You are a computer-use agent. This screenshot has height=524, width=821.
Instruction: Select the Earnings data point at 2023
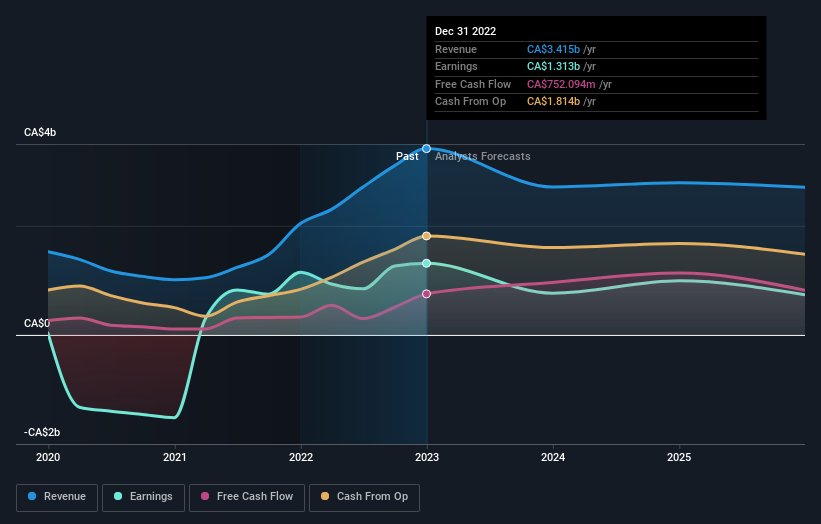click(x=427, y=263)
